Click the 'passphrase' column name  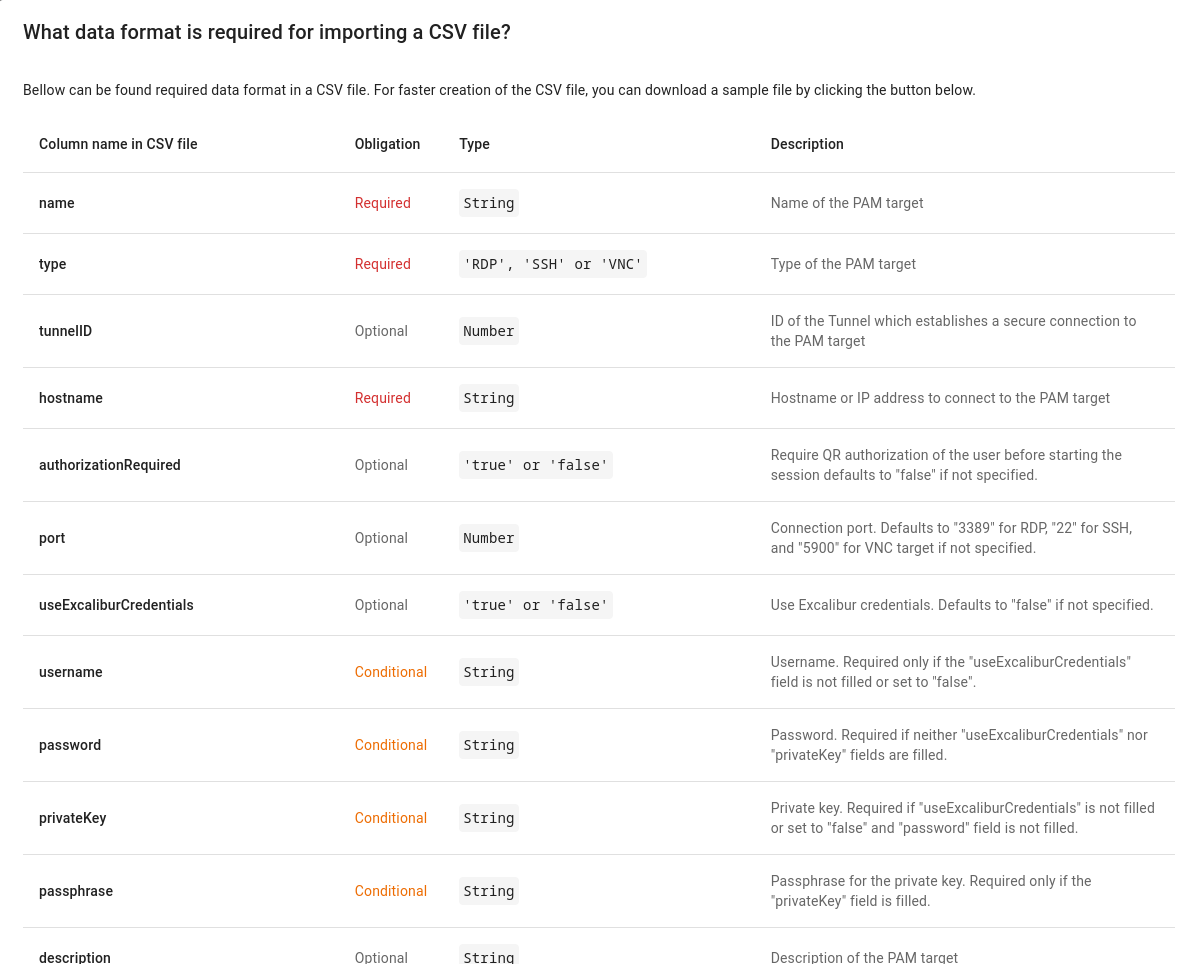coord(76,891)
